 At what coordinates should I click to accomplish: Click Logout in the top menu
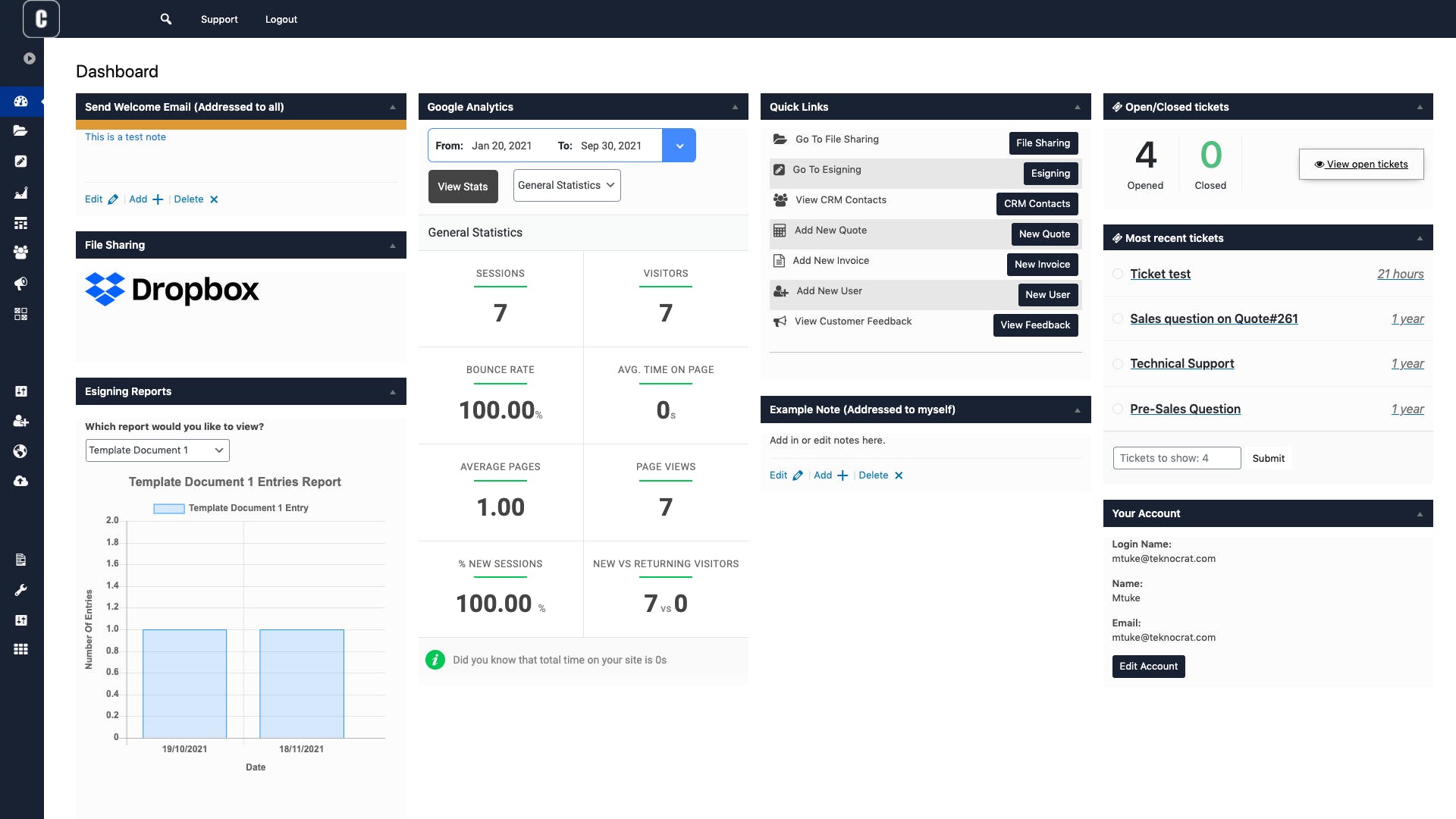[x=281, y=19]
